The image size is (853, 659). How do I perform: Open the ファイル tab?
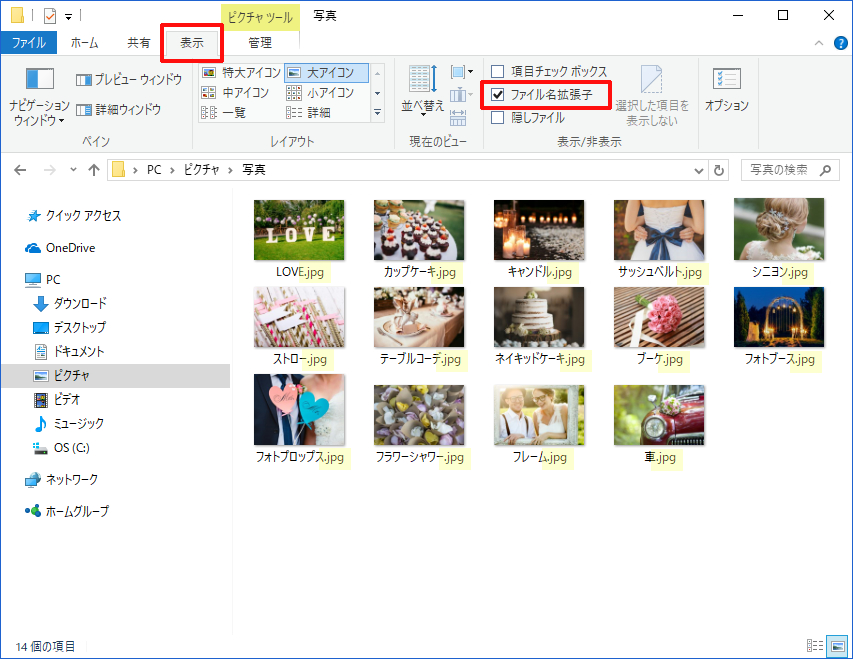pyautogui.click(x=29, y=42)
